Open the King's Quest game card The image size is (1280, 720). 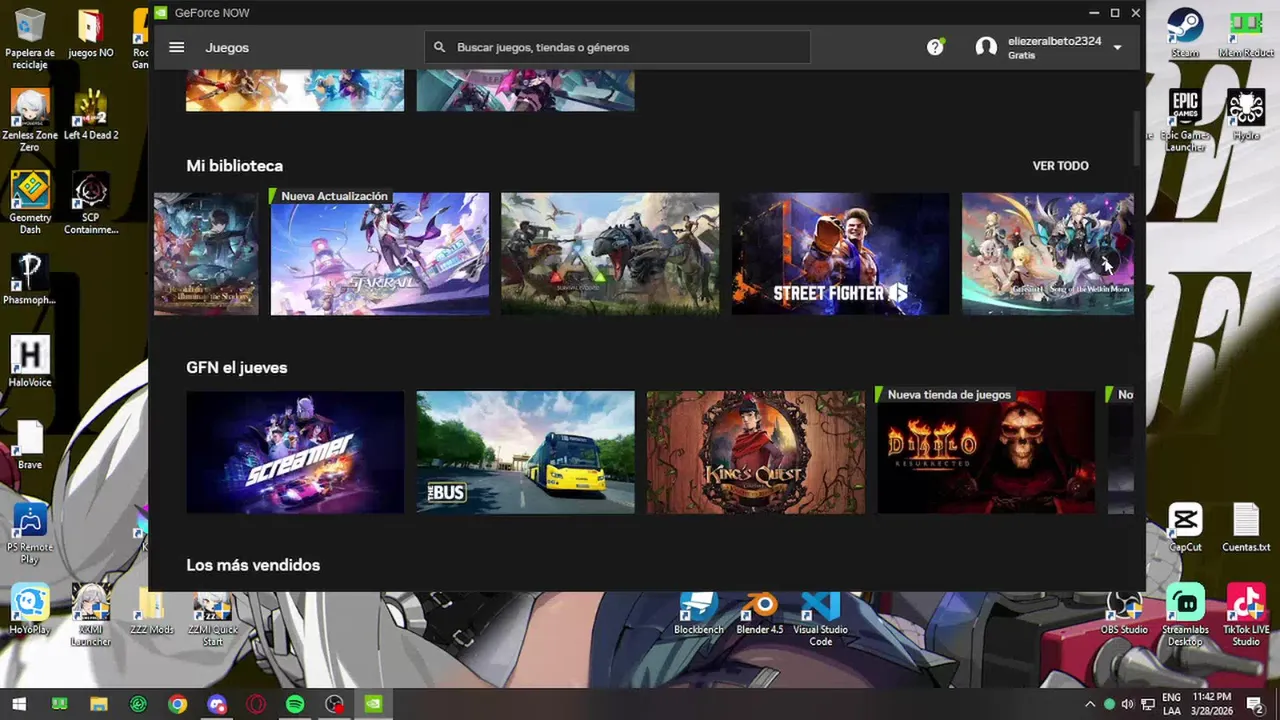(x=756, y=452)
